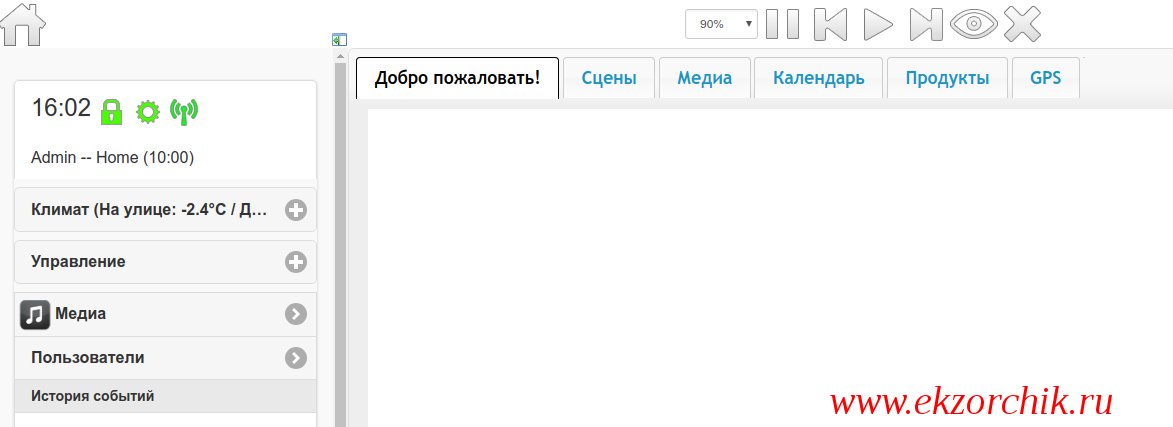Screen dimensions: 1173x427
Task: Expand the Управление section
Action: coord(295,262)
